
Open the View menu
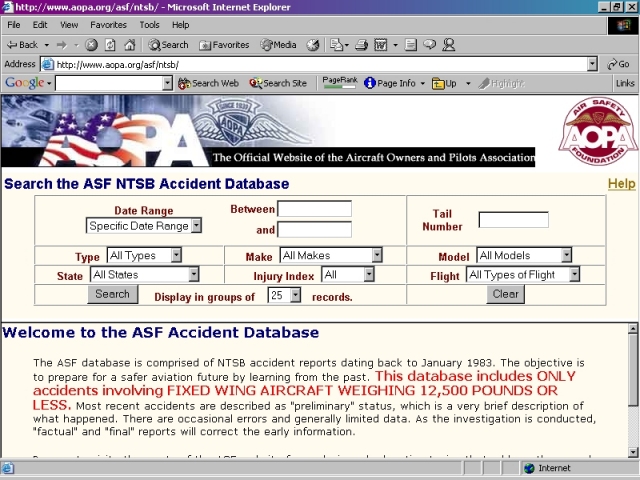(69, 25)
